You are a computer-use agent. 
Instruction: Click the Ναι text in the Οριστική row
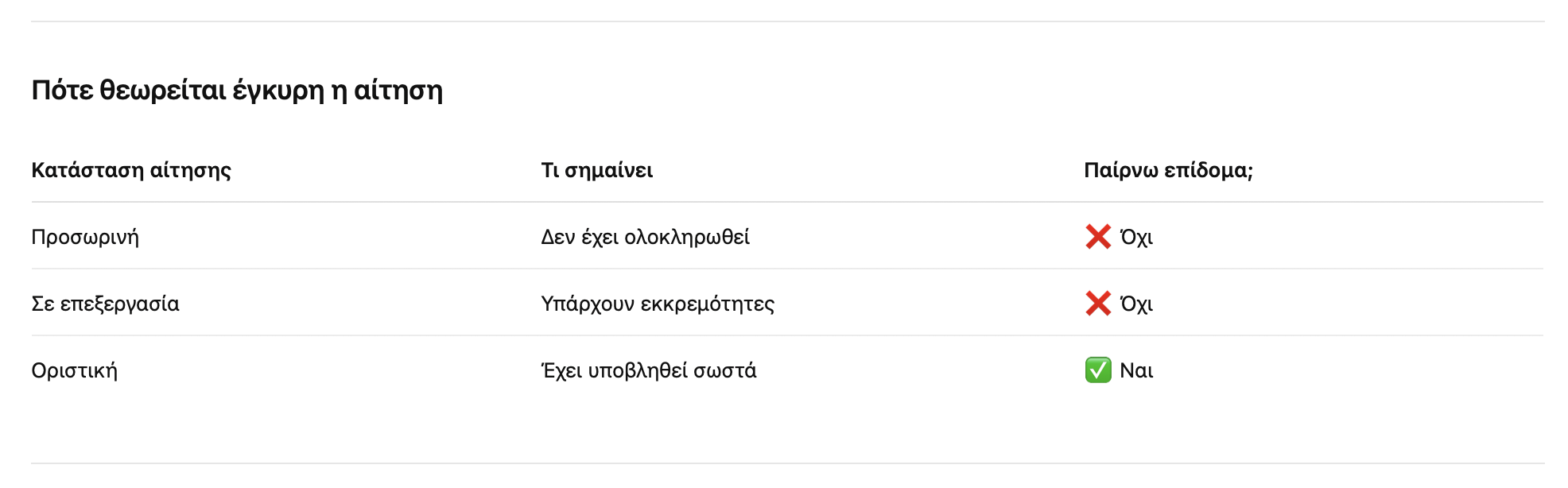pos(1136,370)
